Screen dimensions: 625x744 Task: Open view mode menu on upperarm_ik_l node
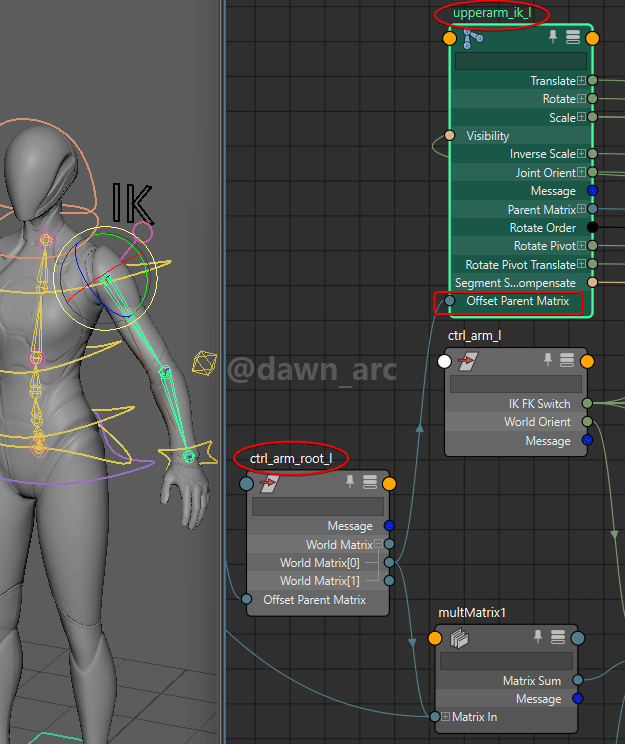tap(573, 37)
